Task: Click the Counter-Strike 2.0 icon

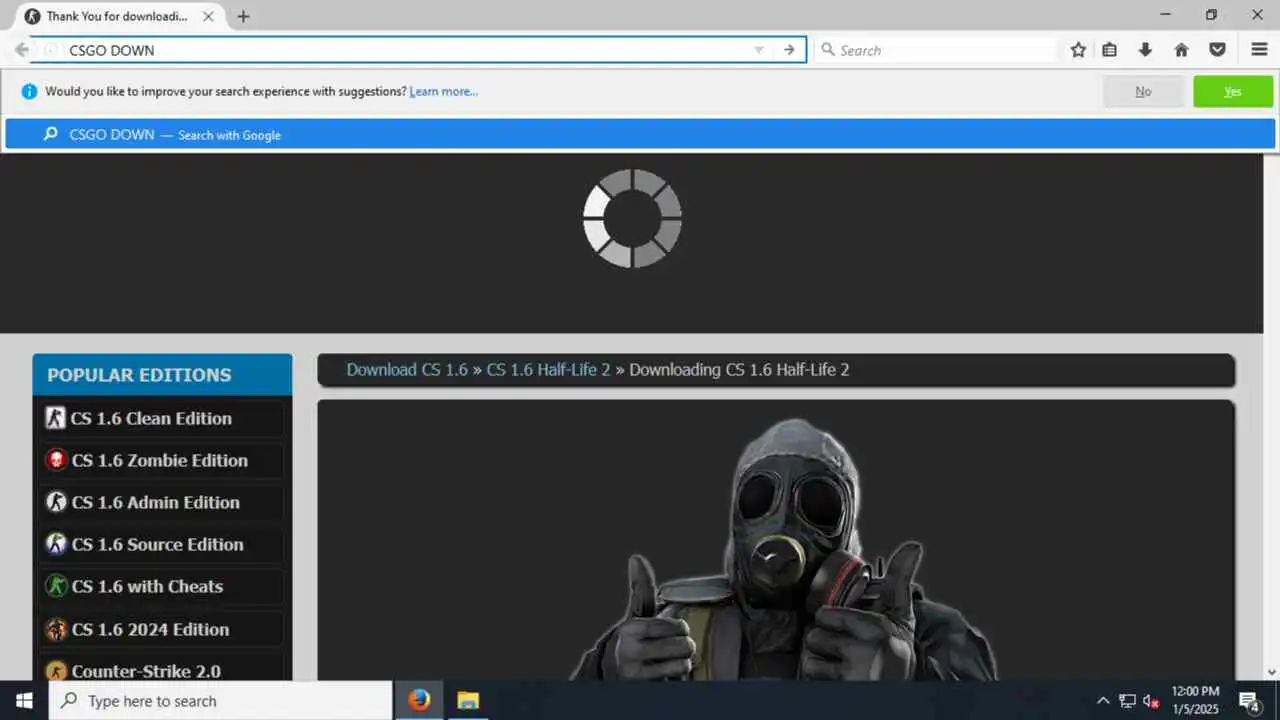Action: [56, 671]
